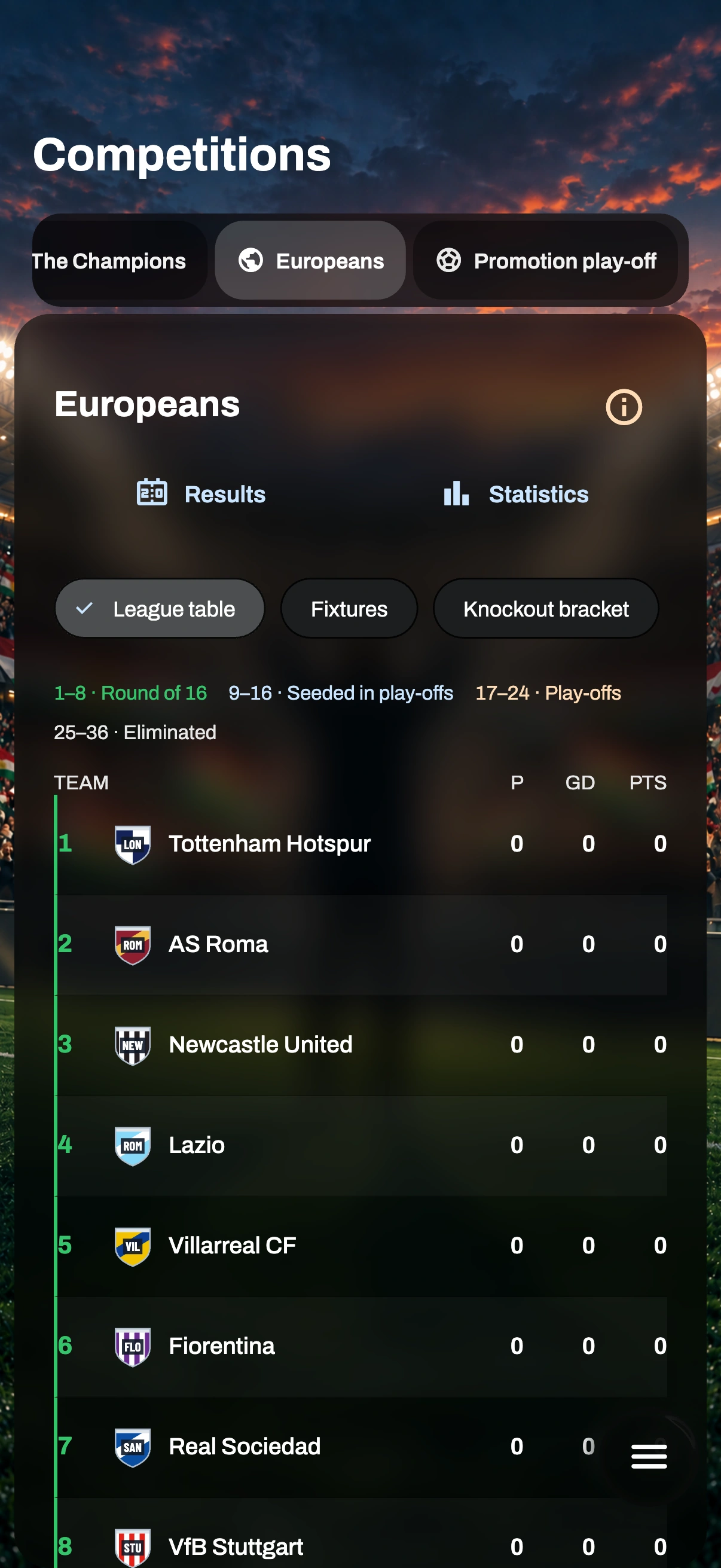Select the League table chip
This screenshot has width=721, height=1568.
(160, 608)
